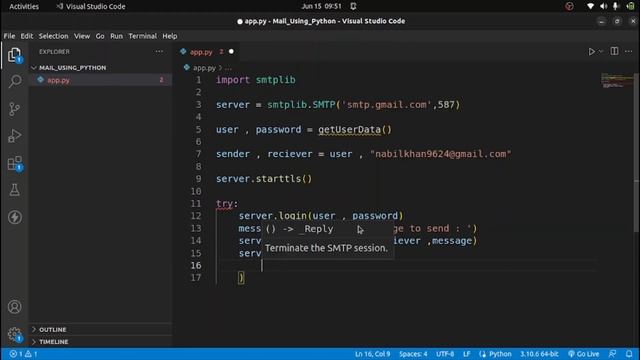Open the Testing flask icon

(15, 190)
